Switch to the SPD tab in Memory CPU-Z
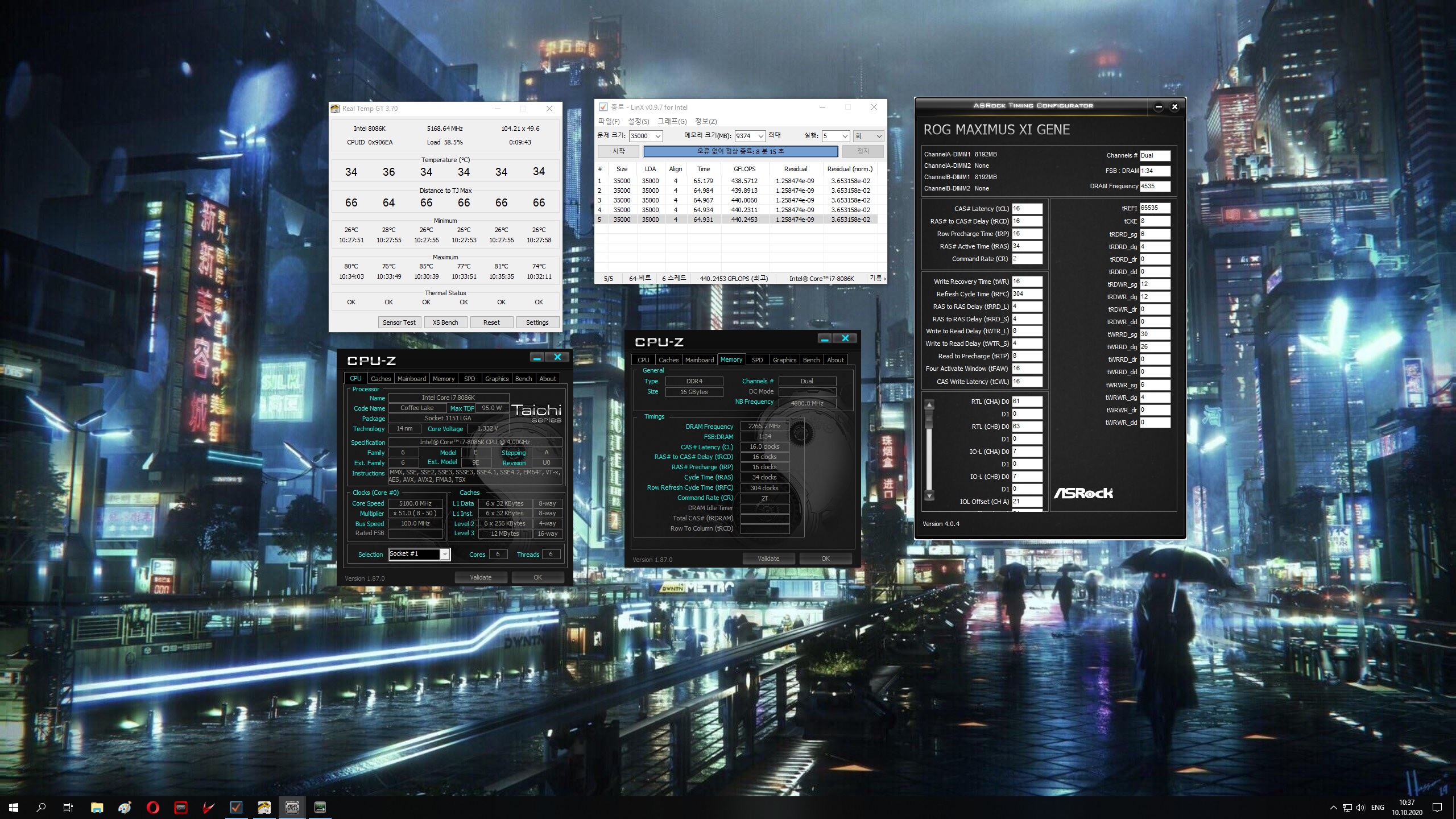 tap(757, 360)
